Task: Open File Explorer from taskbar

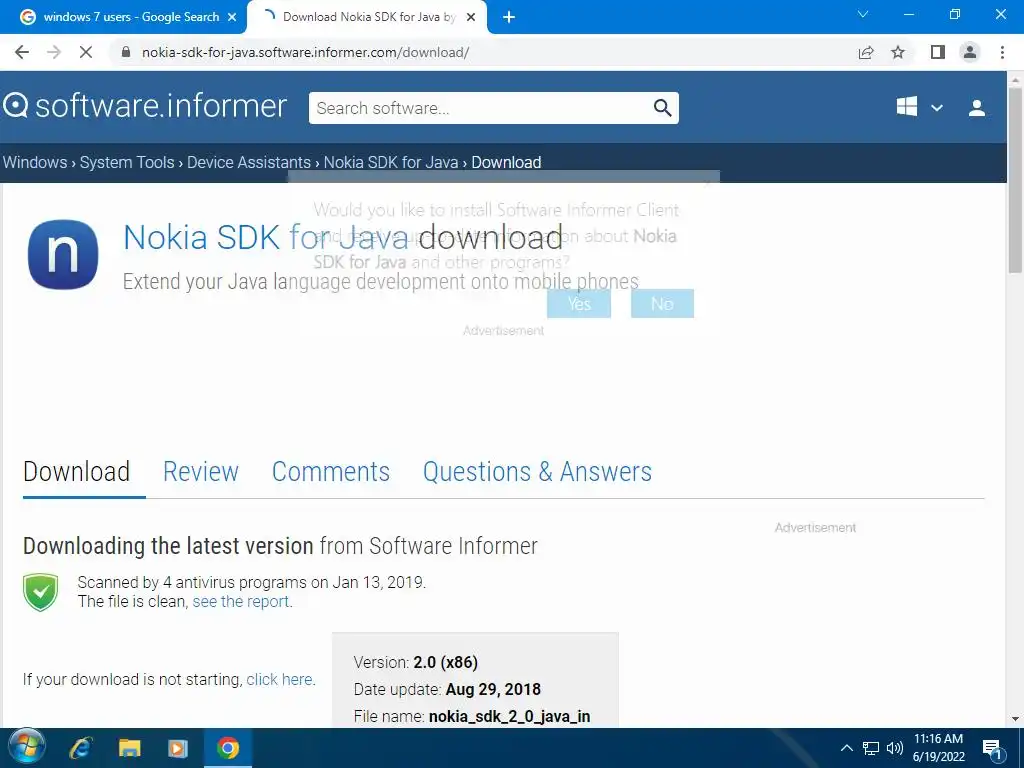Action: click(x=129, y=748)
